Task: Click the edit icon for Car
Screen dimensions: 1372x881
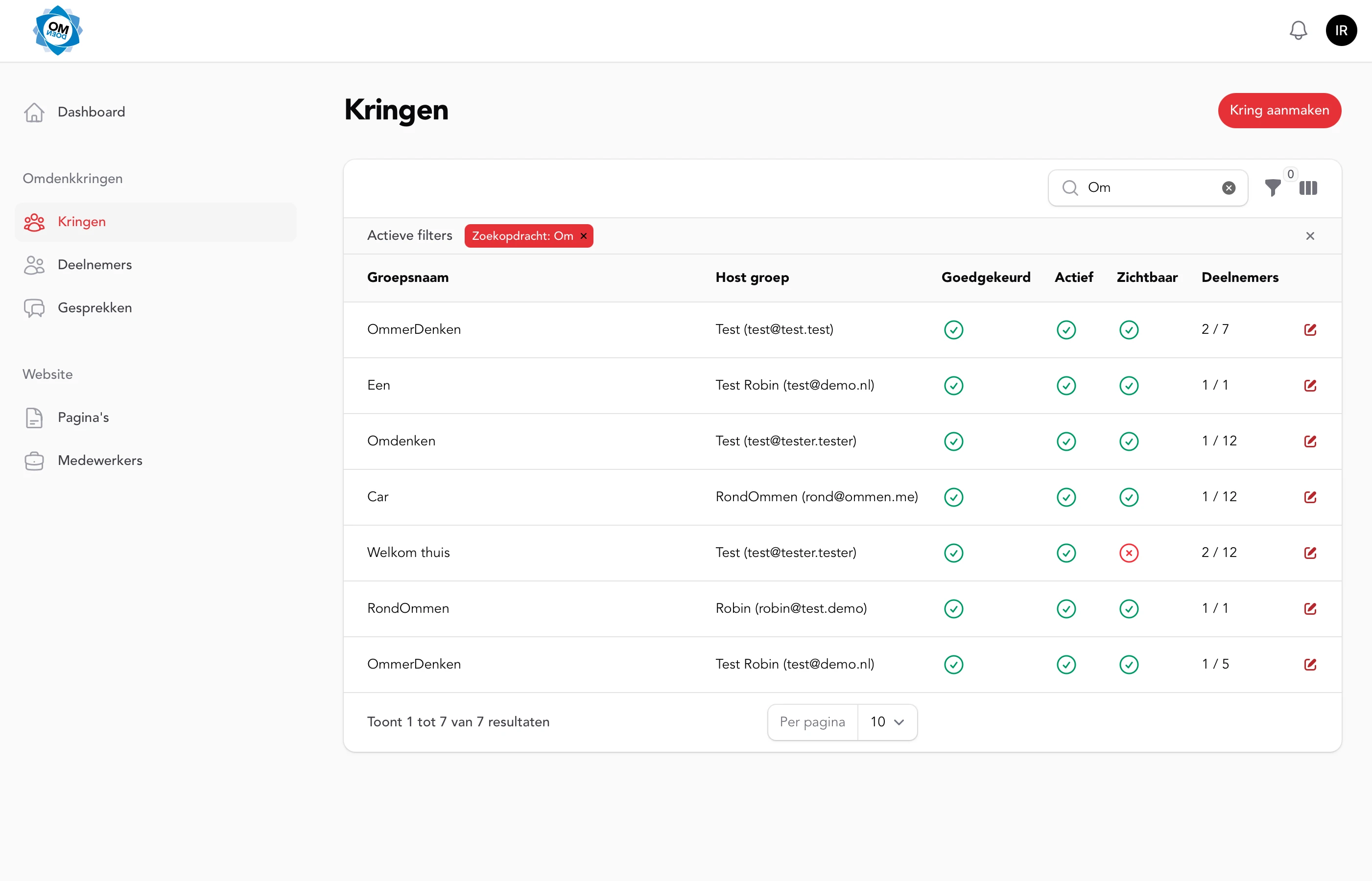Action: pyautogui.click(x=1310, y=497)
